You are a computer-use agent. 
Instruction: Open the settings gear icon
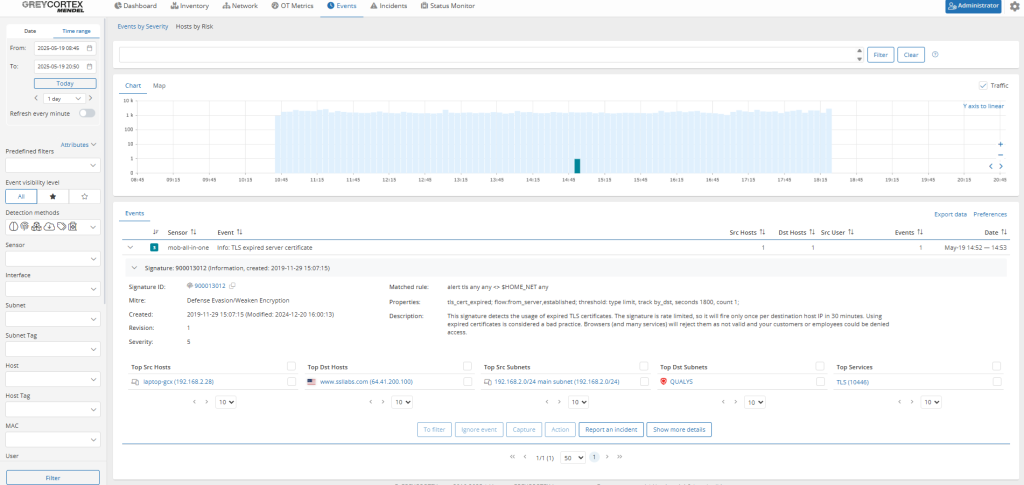pos(1014,6)
